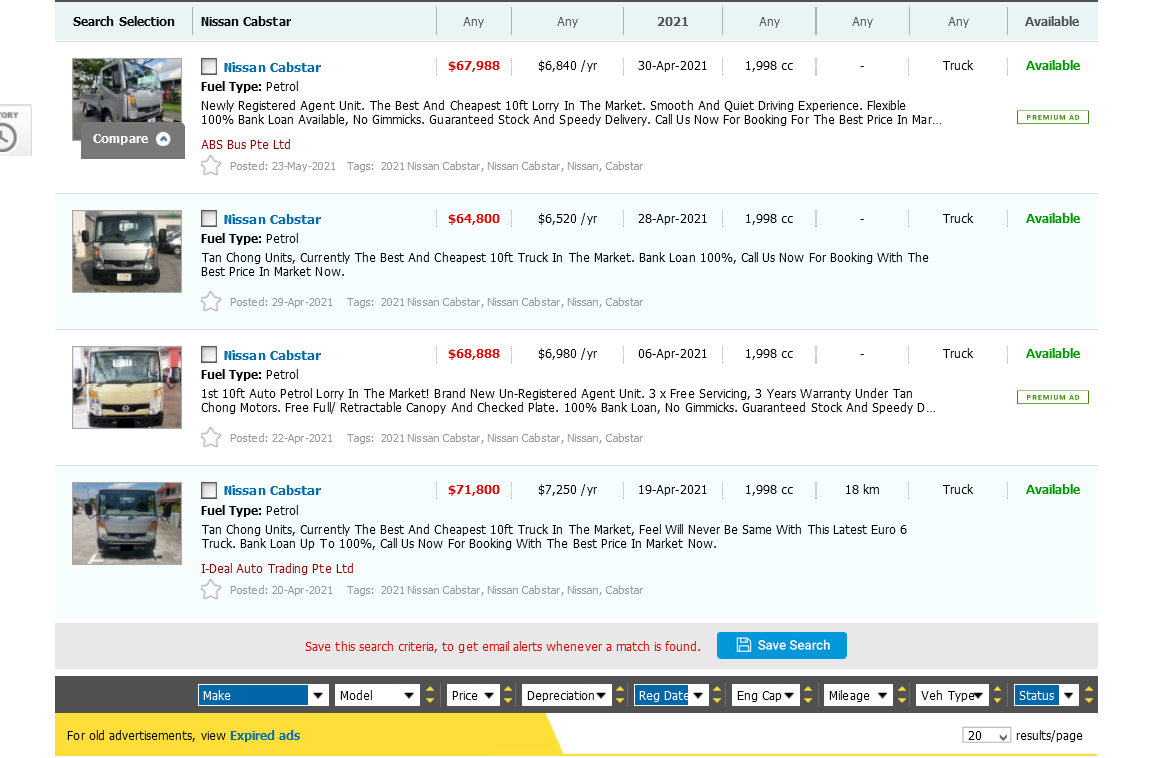Change the results per page dropdown

986,736
